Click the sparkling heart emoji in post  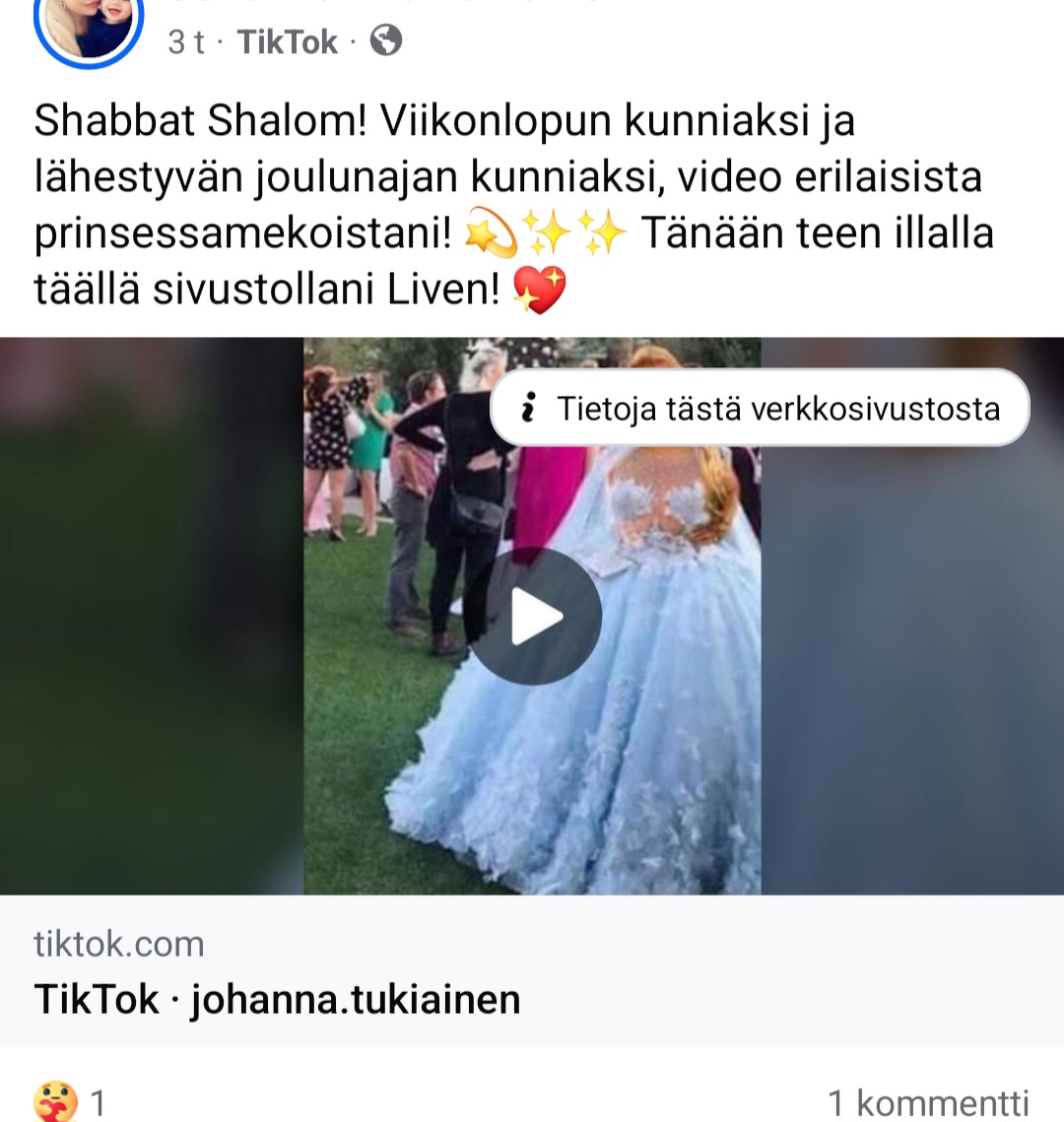click(540, 290)
